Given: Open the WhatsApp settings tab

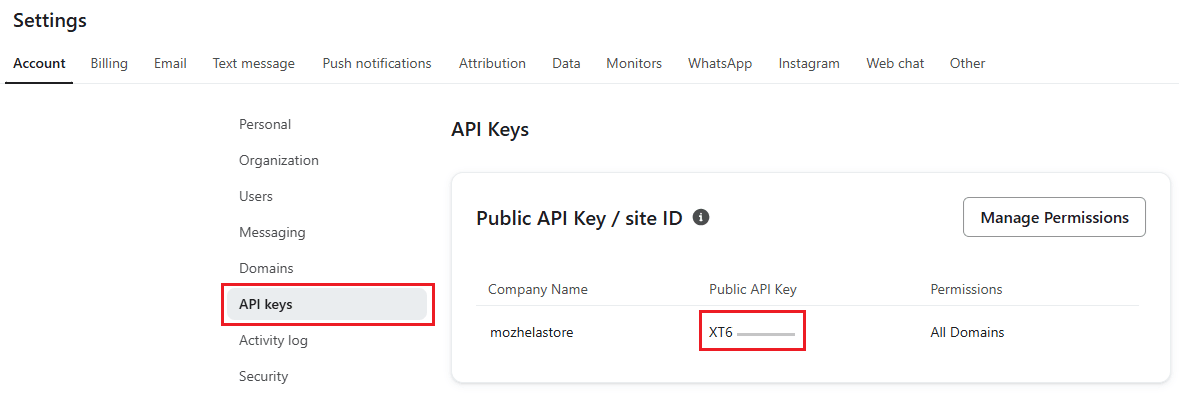Looking at the screenshot, I should point(720,64).
